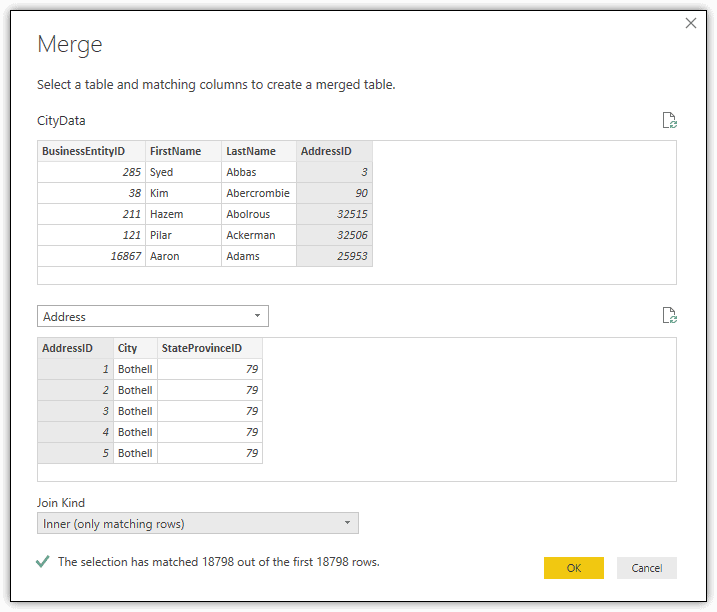Select the LastName column header
717x612 pixels.
[x=259, y=151]
